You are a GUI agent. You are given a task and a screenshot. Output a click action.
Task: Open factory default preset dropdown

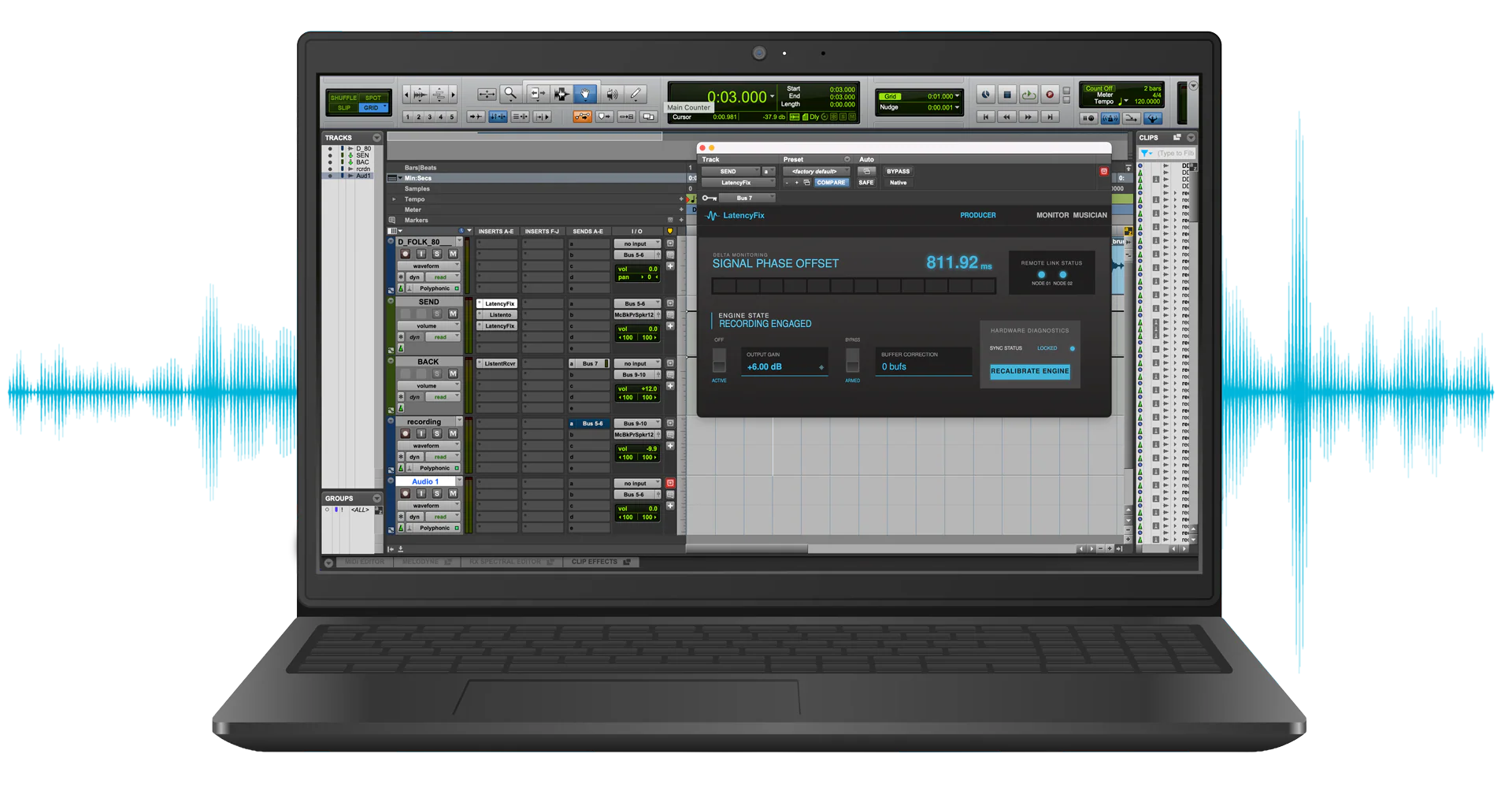[x=817, y=171]
